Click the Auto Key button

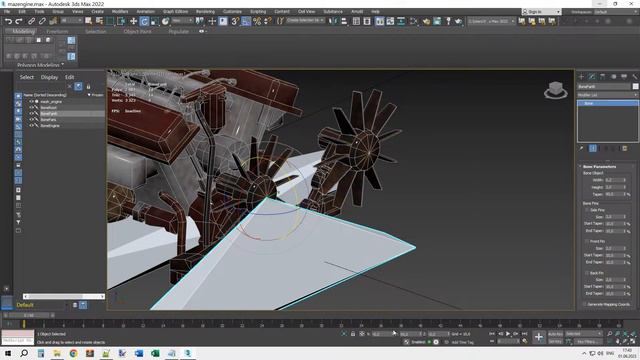(555, 334)
